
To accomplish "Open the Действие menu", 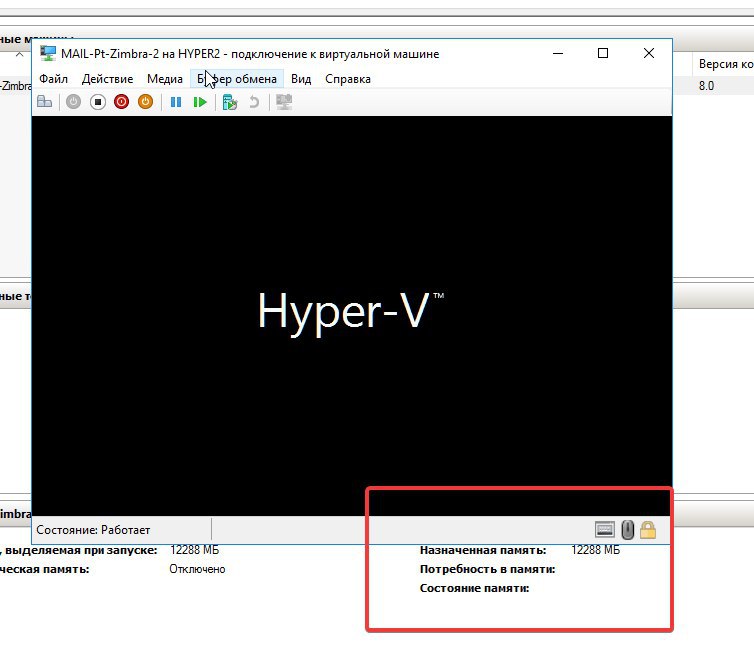I will click(x=107, y=79).
